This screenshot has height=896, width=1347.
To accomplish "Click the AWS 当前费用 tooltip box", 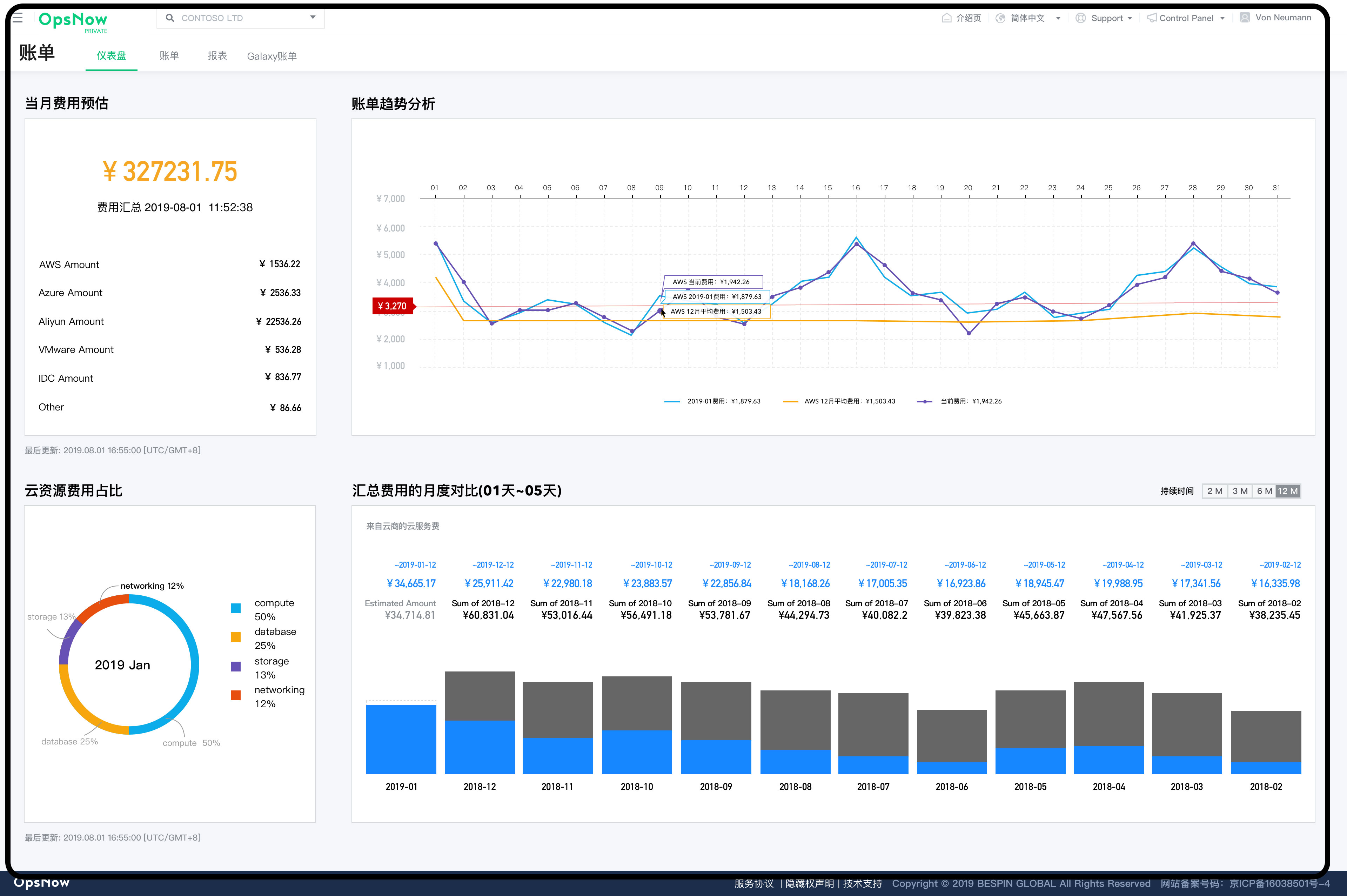I will [713, 282].
